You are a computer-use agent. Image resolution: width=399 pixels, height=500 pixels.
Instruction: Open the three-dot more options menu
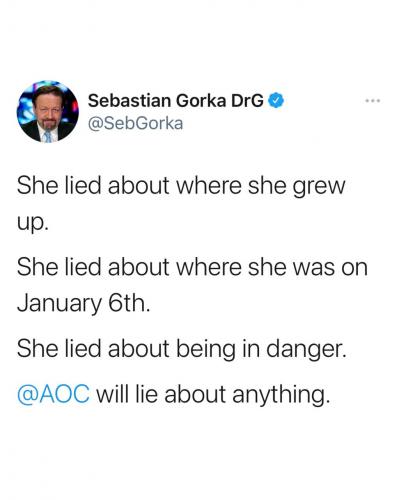pos(373,100)
